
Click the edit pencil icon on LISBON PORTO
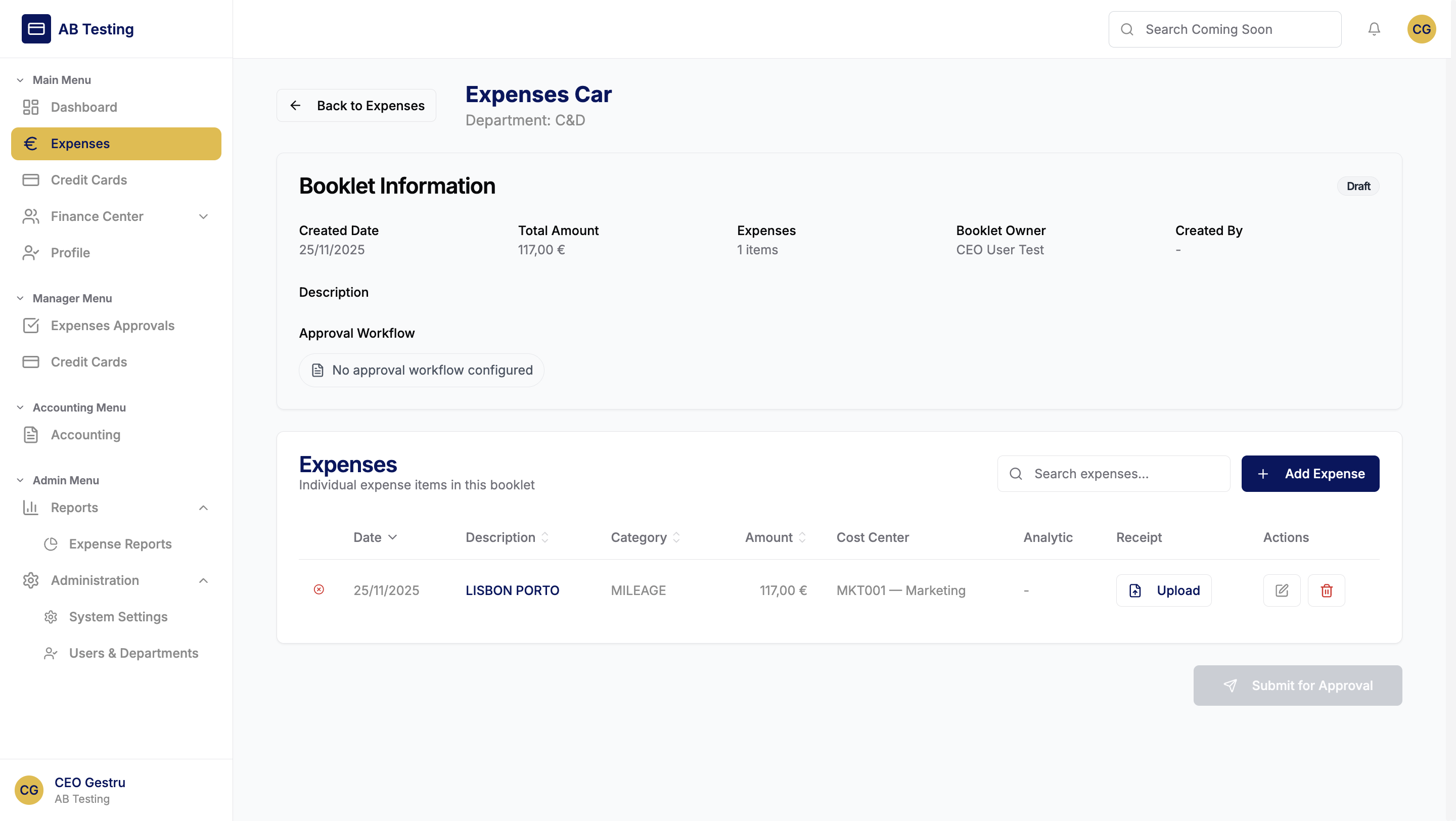(x=1282, y=590)
